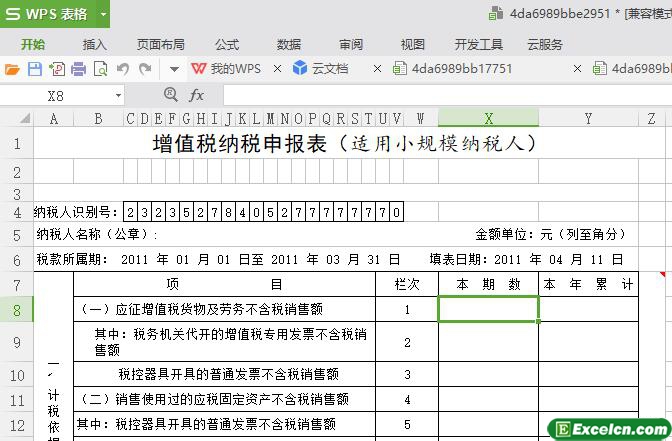
Task: Click row 10 税控器具开具的普通发票 cell
Action: point(224,375)
